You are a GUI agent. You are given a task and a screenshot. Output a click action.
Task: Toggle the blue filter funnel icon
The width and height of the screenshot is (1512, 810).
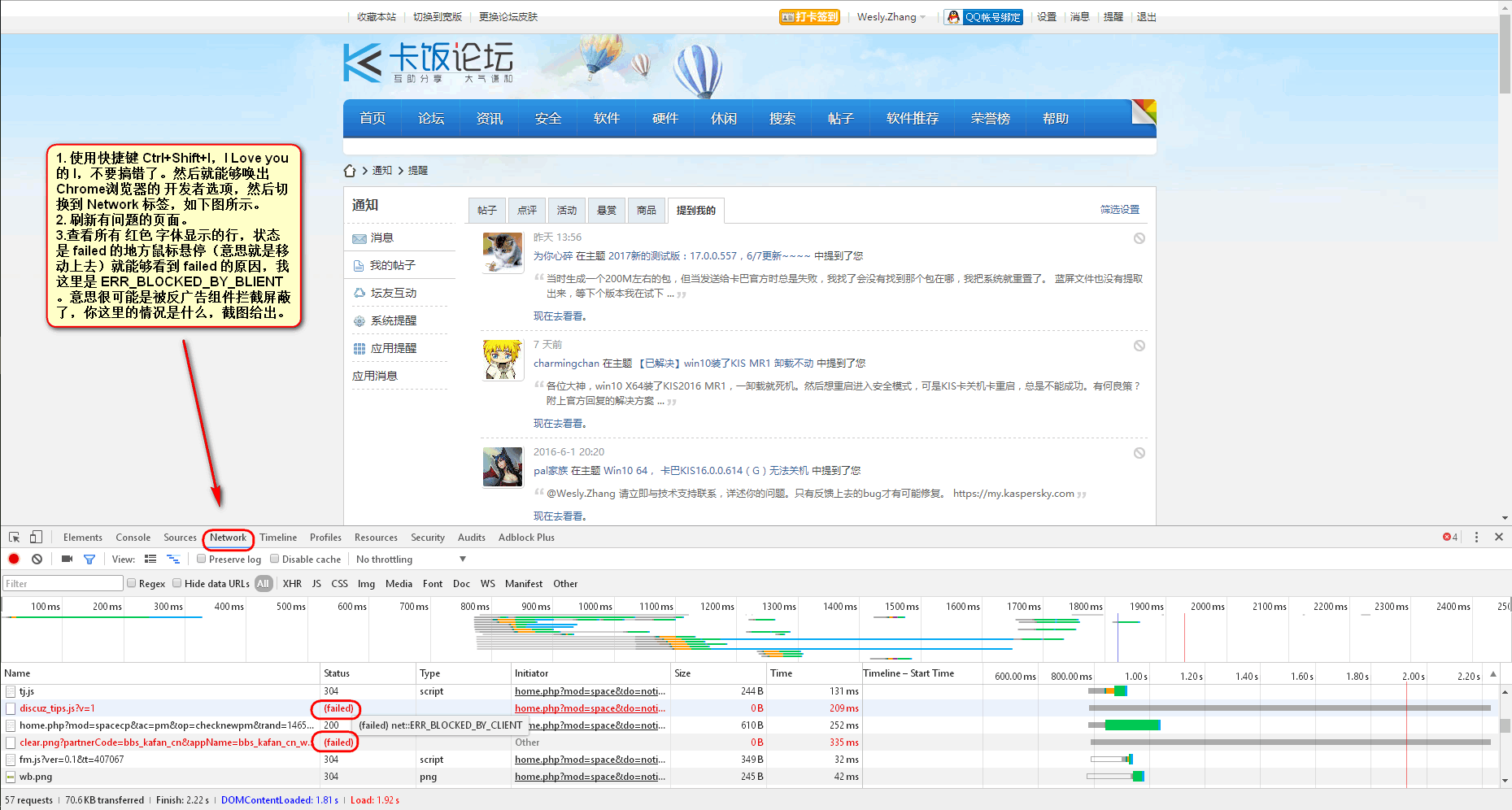tap(89, 559)
